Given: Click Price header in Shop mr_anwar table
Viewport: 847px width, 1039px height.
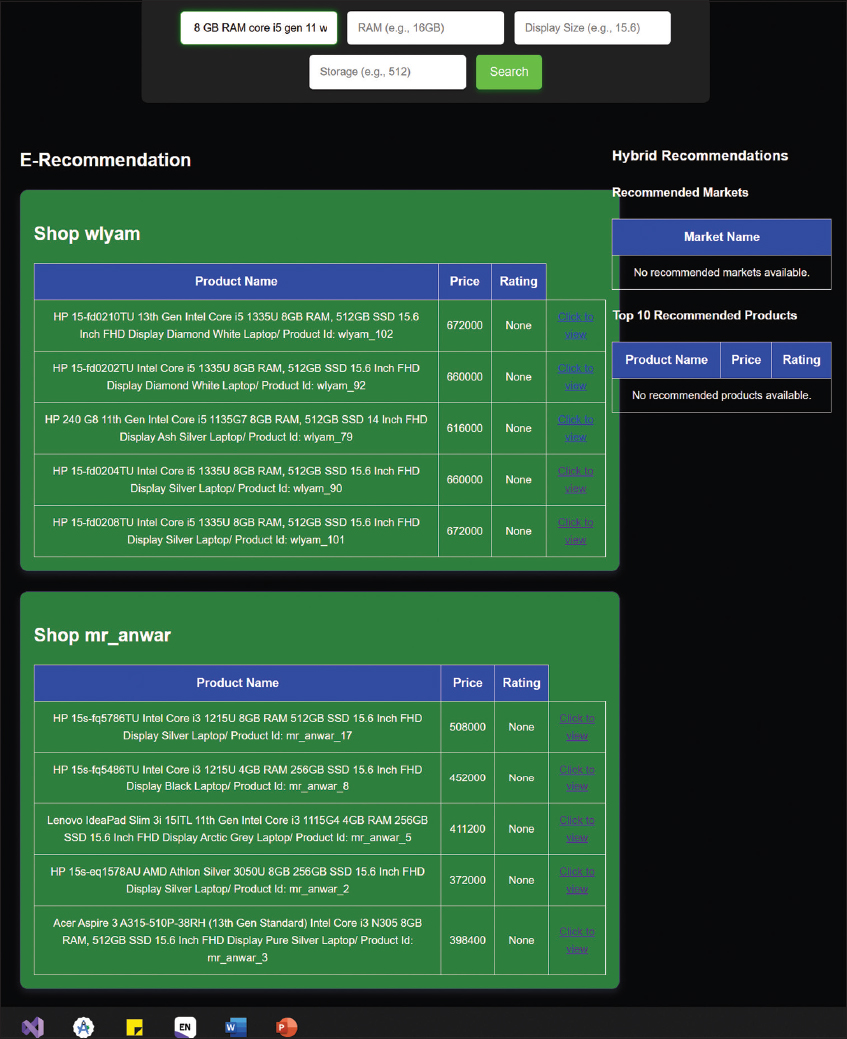Looking at the screenshot, I should (467, 683).
